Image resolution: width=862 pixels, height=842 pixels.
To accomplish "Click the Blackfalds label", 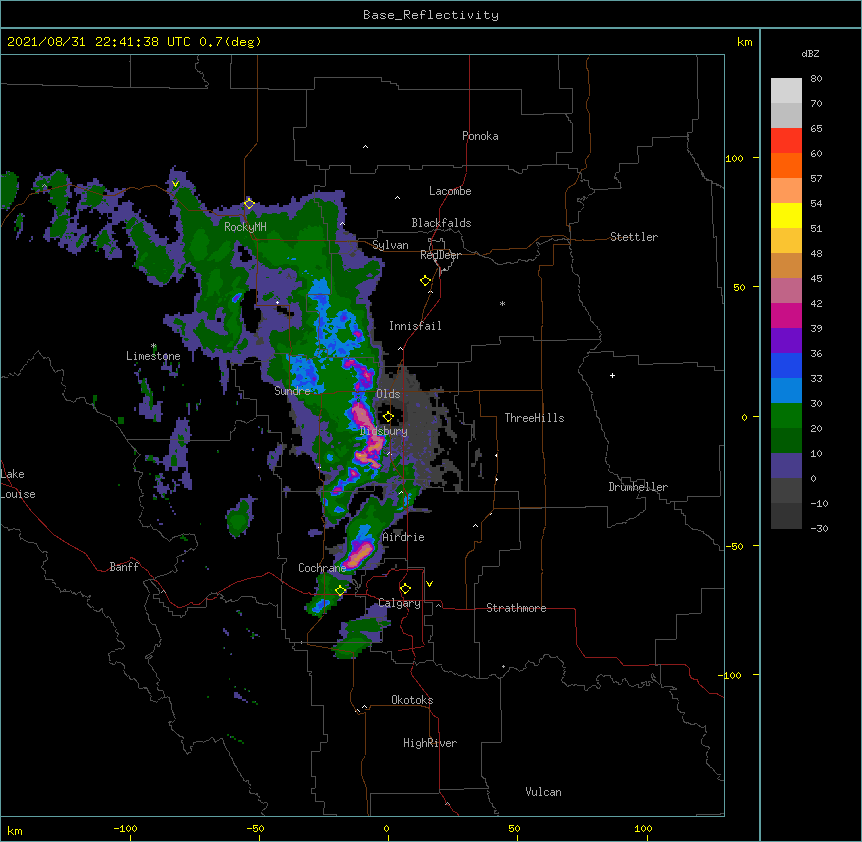I will [441, 223].
